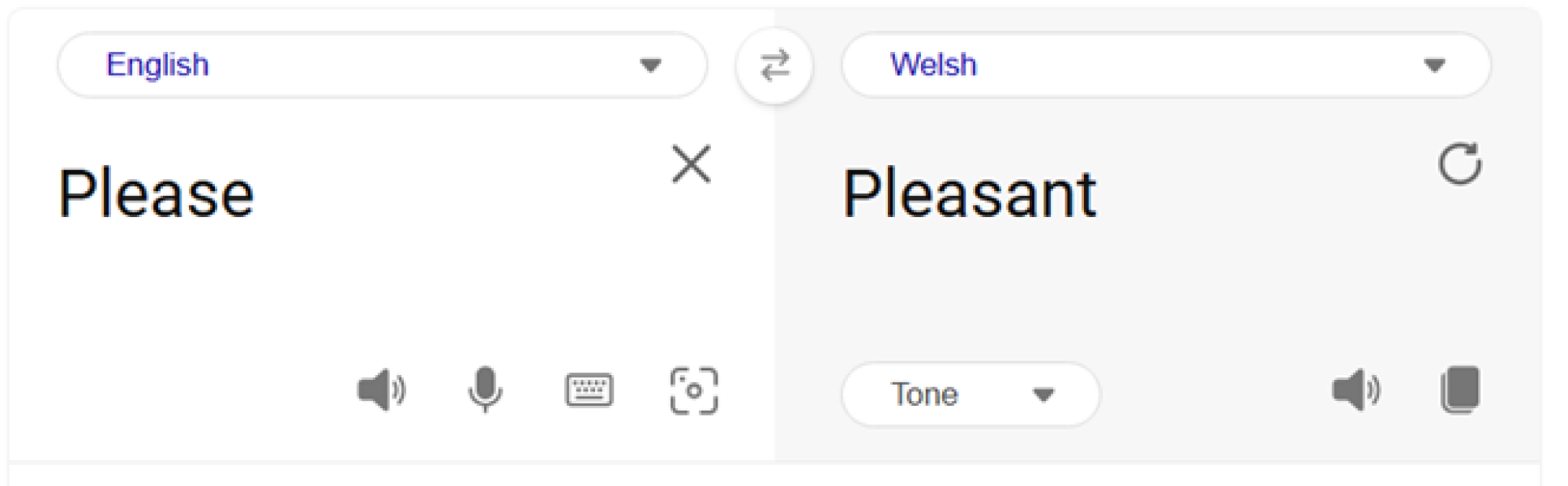Play audio of the Welsh translation
The image size is (1568, 486).
point(1356,391)
